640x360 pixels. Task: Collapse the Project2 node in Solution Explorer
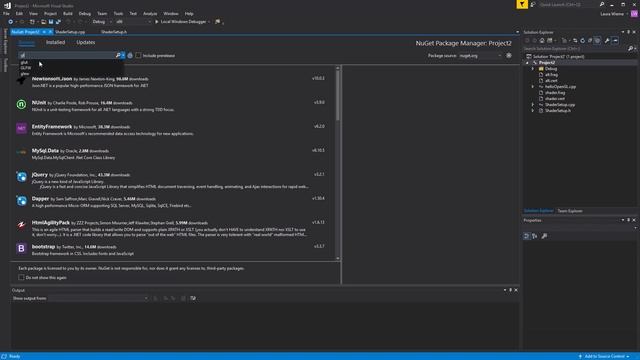(527, 63)
